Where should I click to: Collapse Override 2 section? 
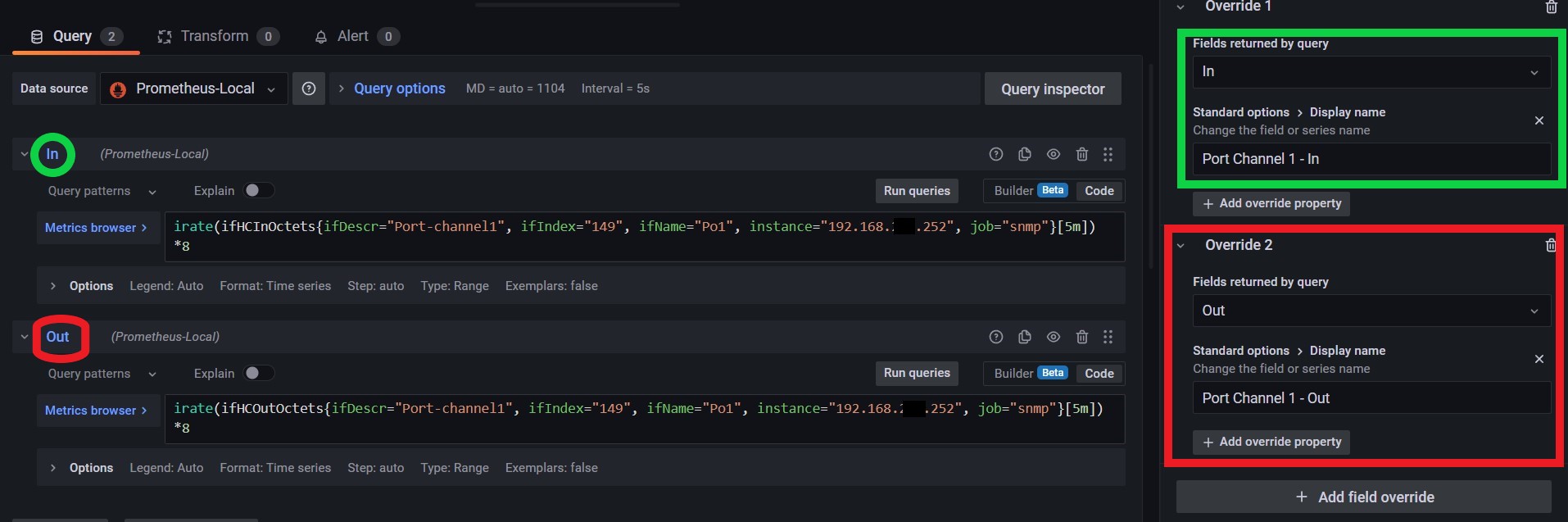click(x=1181, y=245)
